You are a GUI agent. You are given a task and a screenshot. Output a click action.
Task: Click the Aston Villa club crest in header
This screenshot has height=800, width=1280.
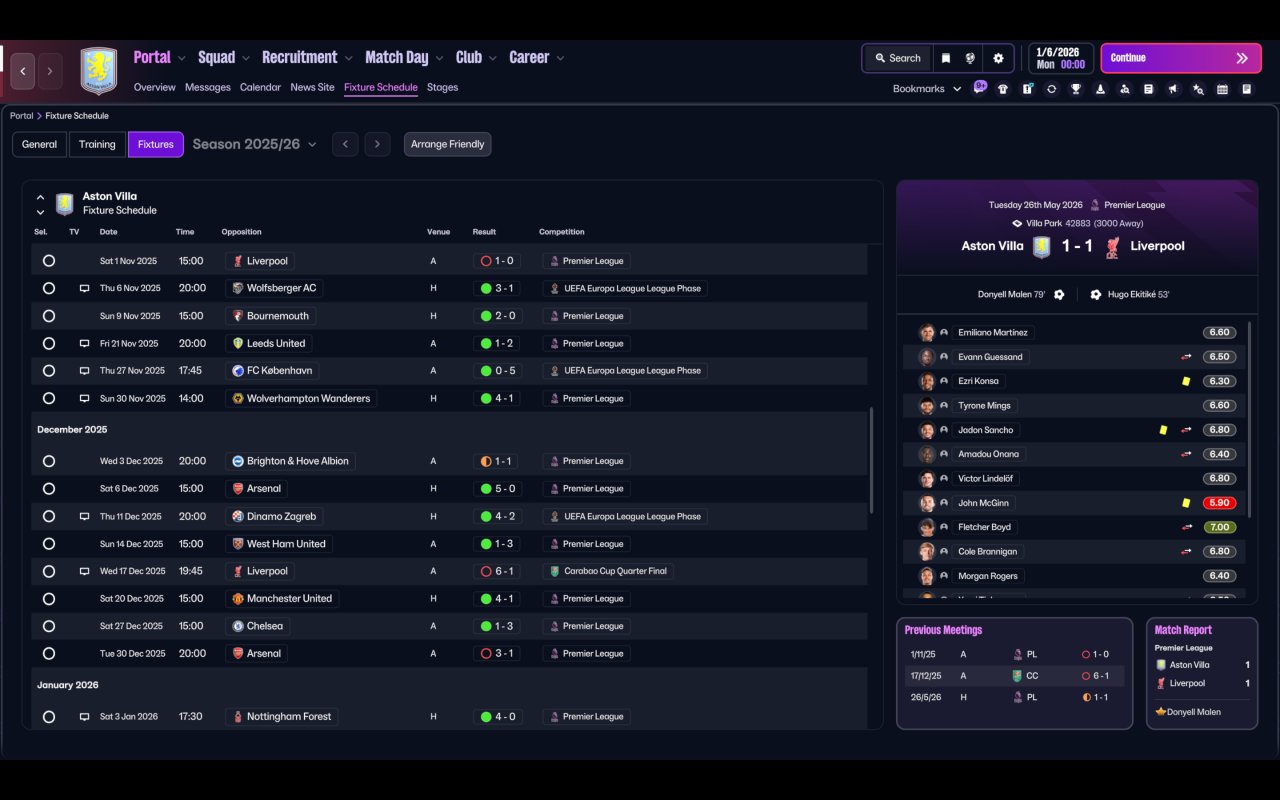[x=99, y=71]
